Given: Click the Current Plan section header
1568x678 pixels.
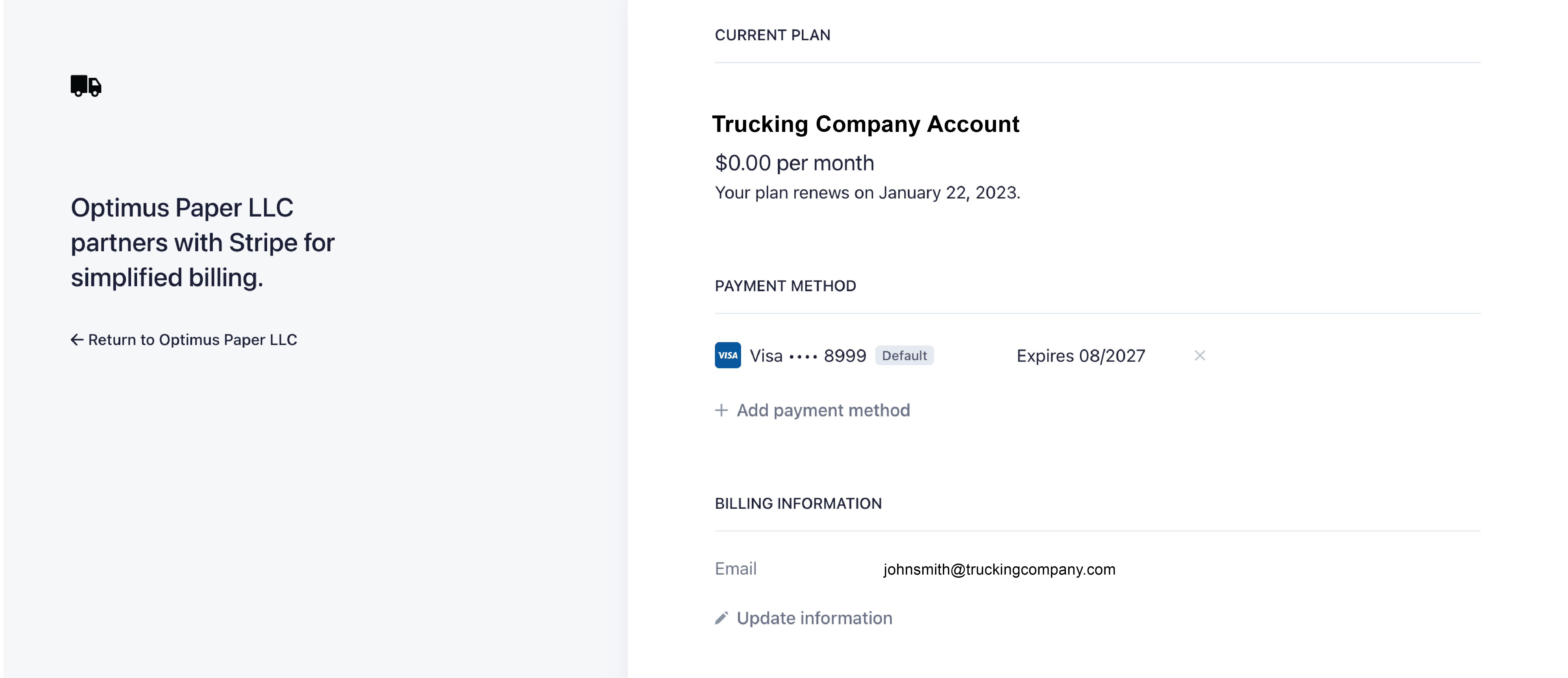Looking at the screenshot, I should tap(772, 35).
